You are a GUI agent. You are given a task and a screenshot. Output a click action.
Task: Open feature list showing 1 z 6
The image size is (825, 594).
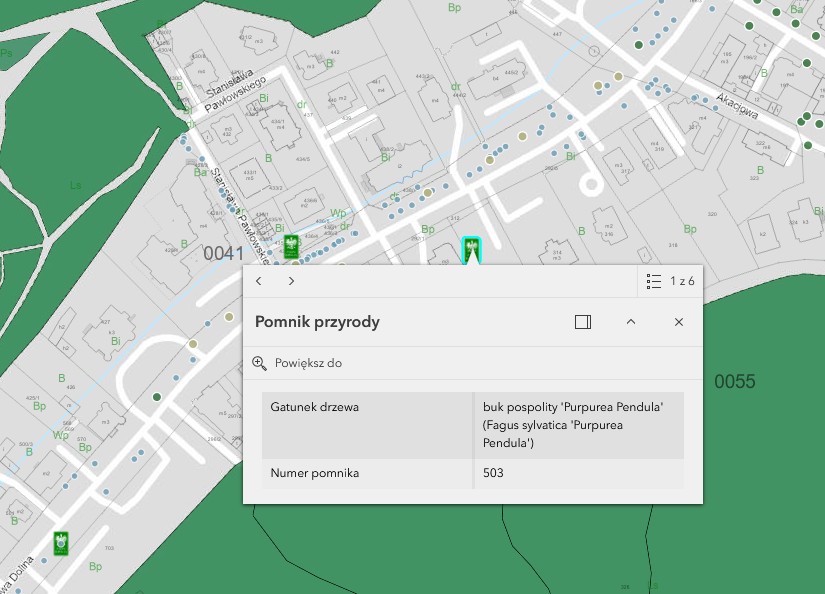[x=655, y=281]
